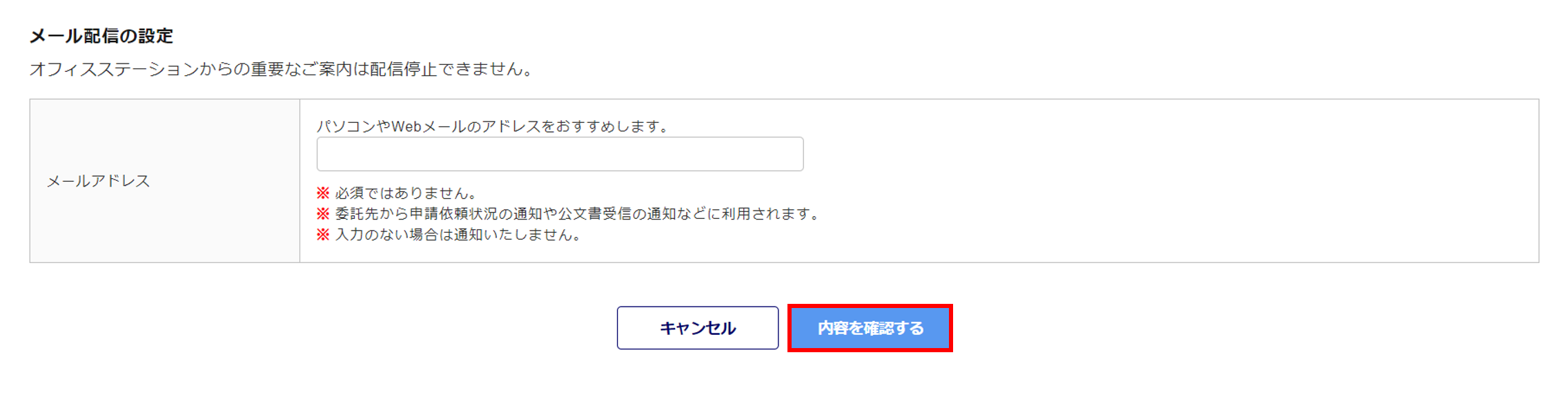
Task: Click the word オフィスステーション in the description
Action: 115,69
